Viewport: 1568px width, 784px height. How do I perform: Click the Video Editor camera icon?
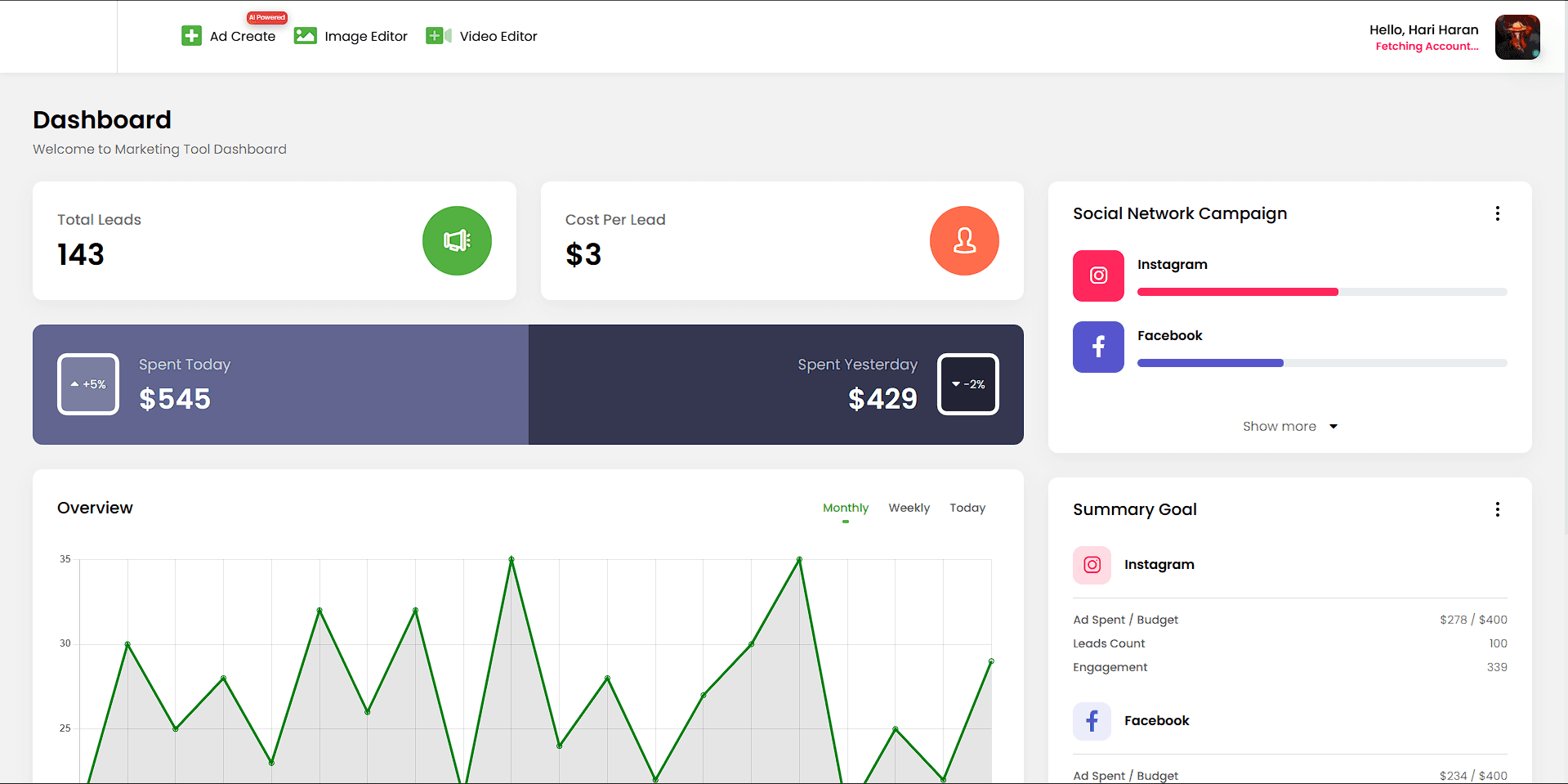point(439,36)
